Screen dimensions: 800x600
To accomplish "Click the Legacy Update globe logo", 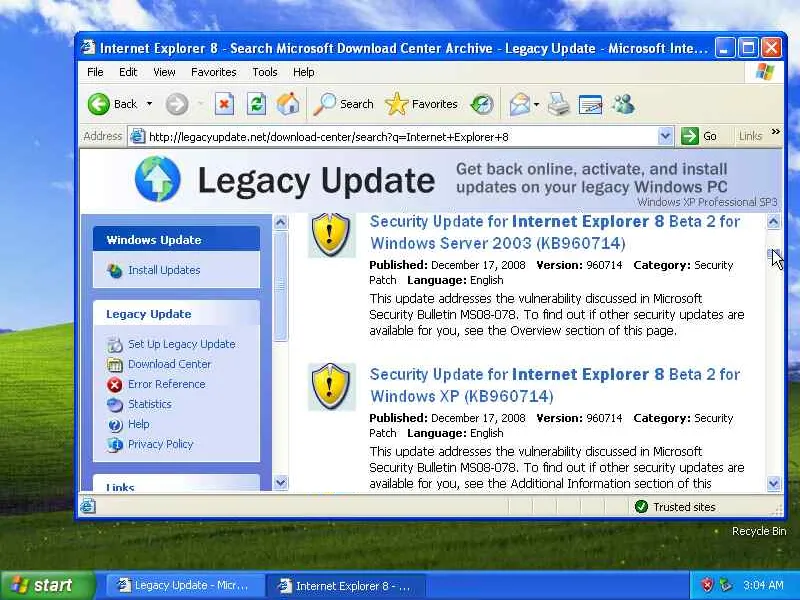I will (x=158, y=179).
